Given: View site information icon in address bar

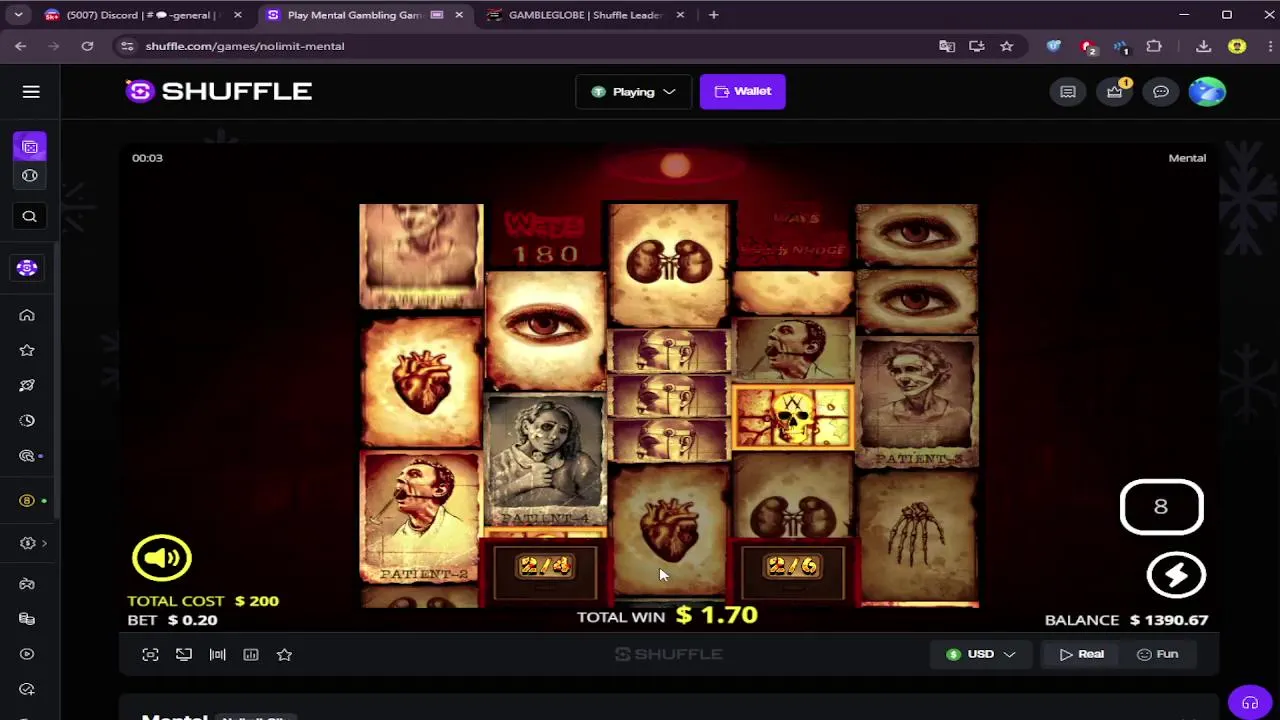Looking at the screenshot, I should pos(126,46).
